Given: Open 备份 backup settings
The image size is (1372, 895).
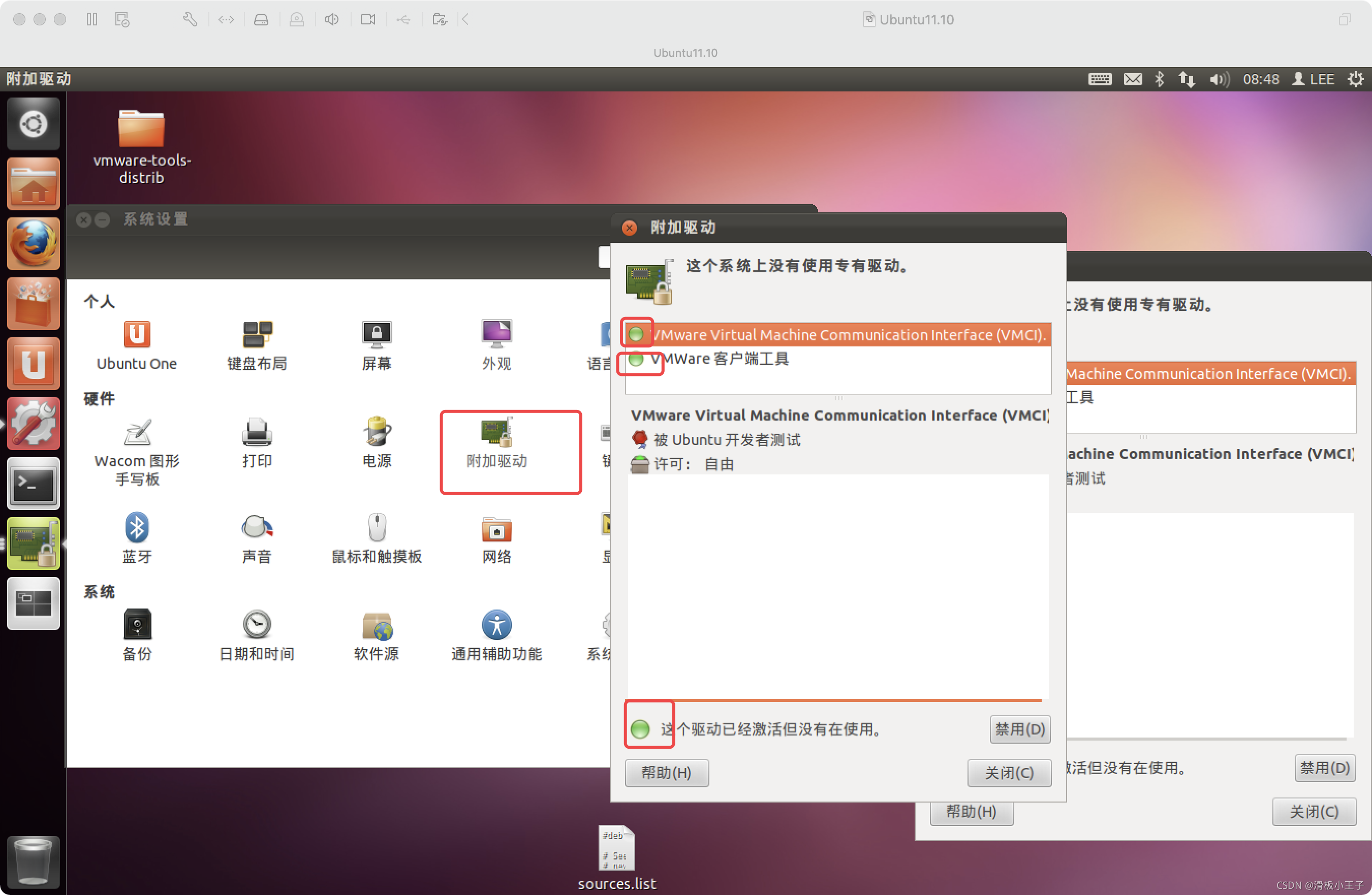Looking at the screenshot, I should click(x=137, y=635).
